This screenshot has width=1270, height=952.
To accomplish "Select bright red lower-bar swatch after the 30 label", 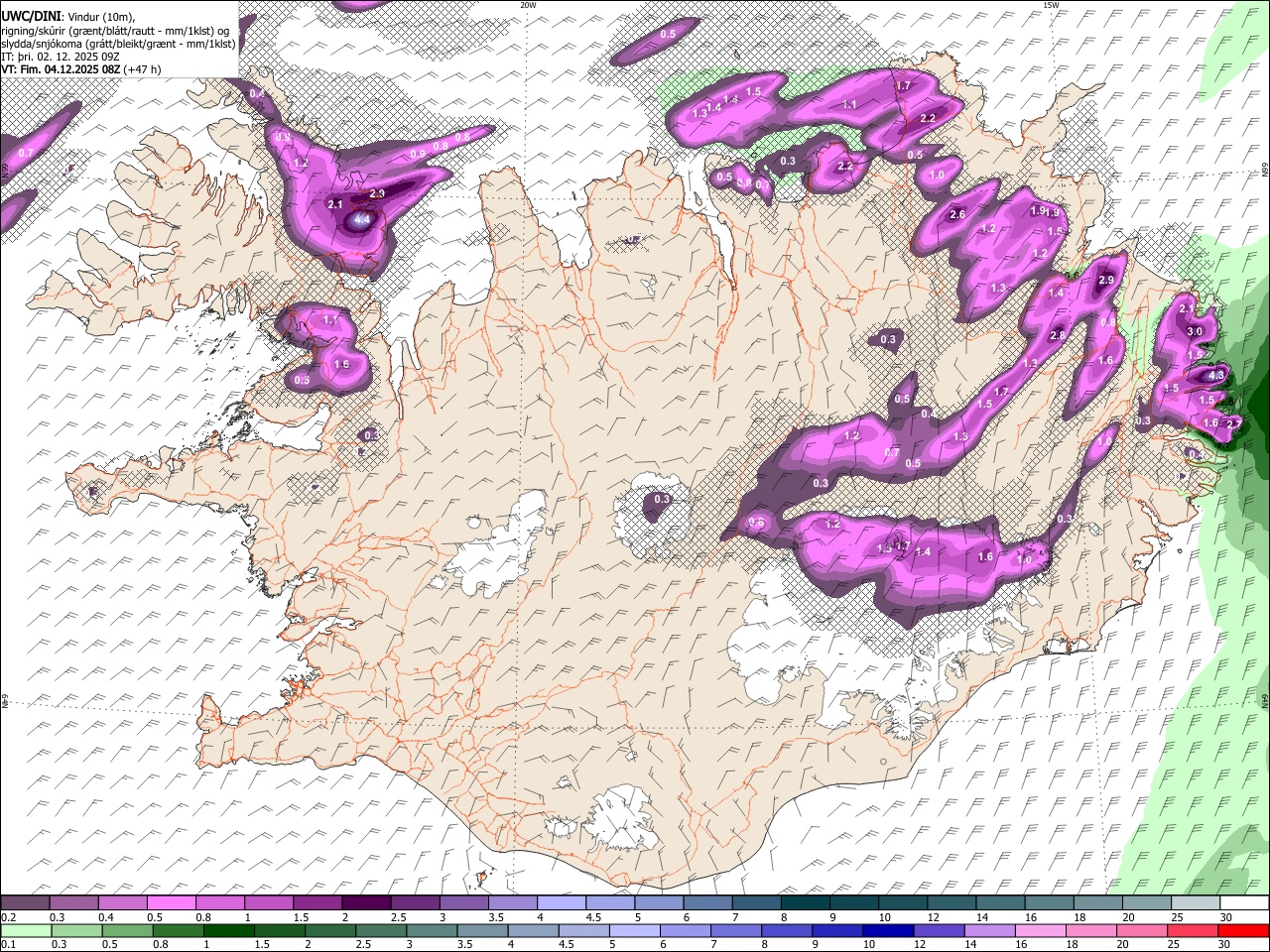I will coord(1243,931).
